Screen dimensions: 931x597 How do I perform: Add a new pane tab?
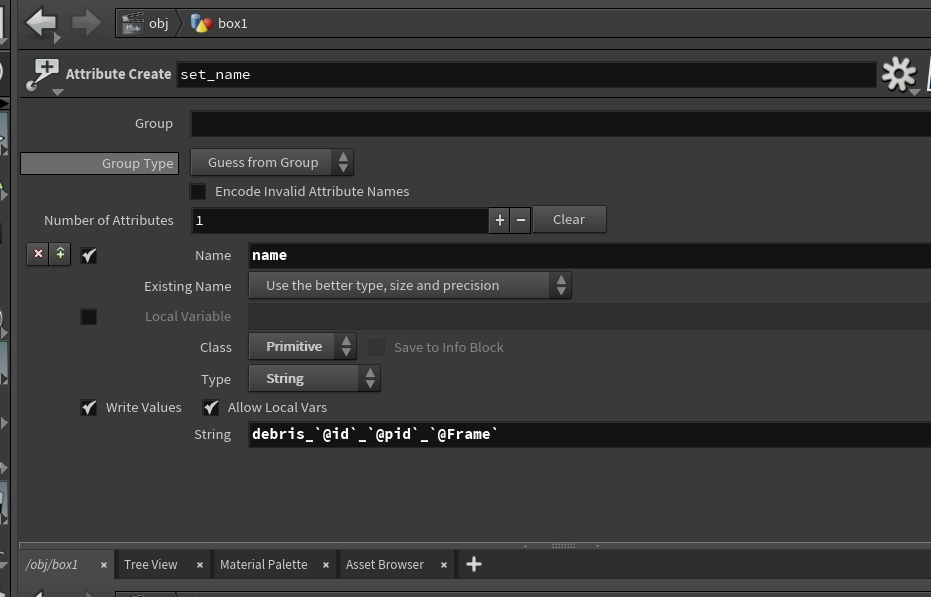click(x=473, y=564)
